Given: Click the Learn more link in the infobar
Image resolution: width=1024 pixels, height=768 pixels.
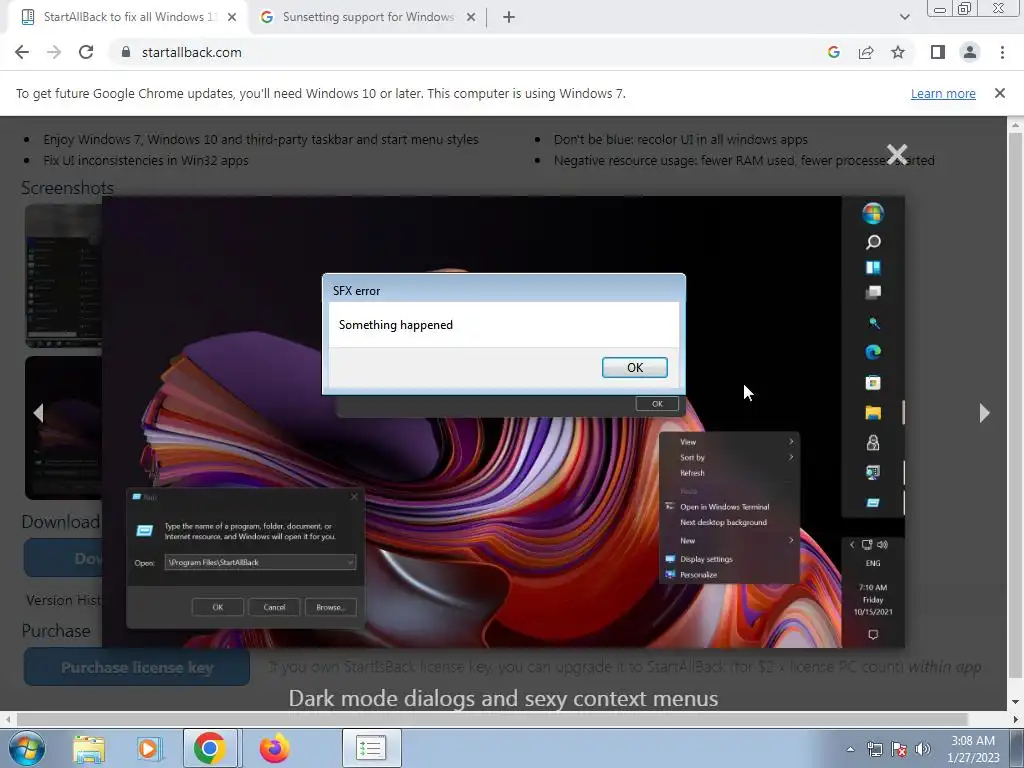Looking at the screenshot, I should (x=943, y=93).
